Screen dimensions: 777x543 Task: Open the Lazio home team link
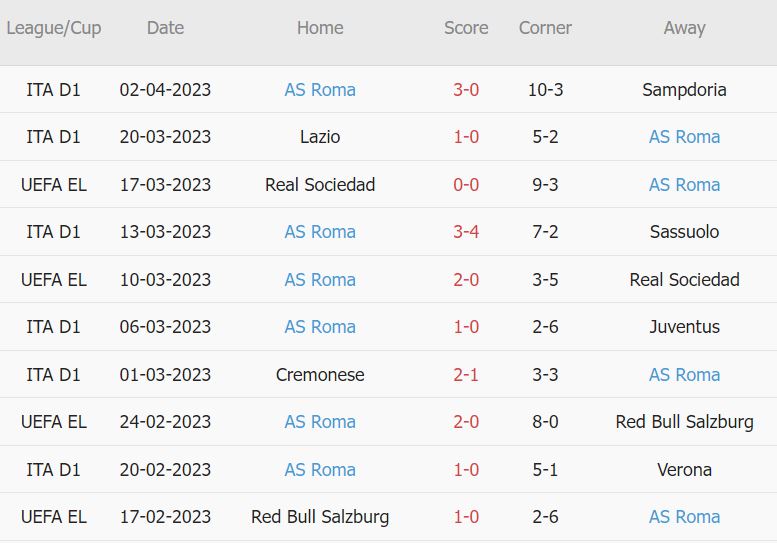point(320,137)
